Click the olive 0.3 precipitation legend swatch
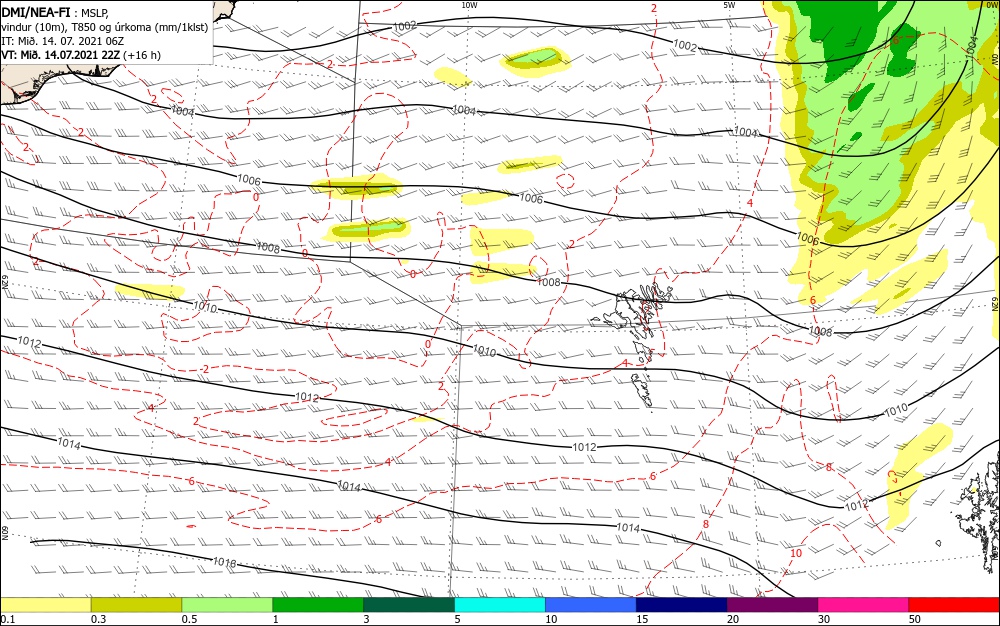1000x626 pixels. pyautogui.click(x=136, y=605)
